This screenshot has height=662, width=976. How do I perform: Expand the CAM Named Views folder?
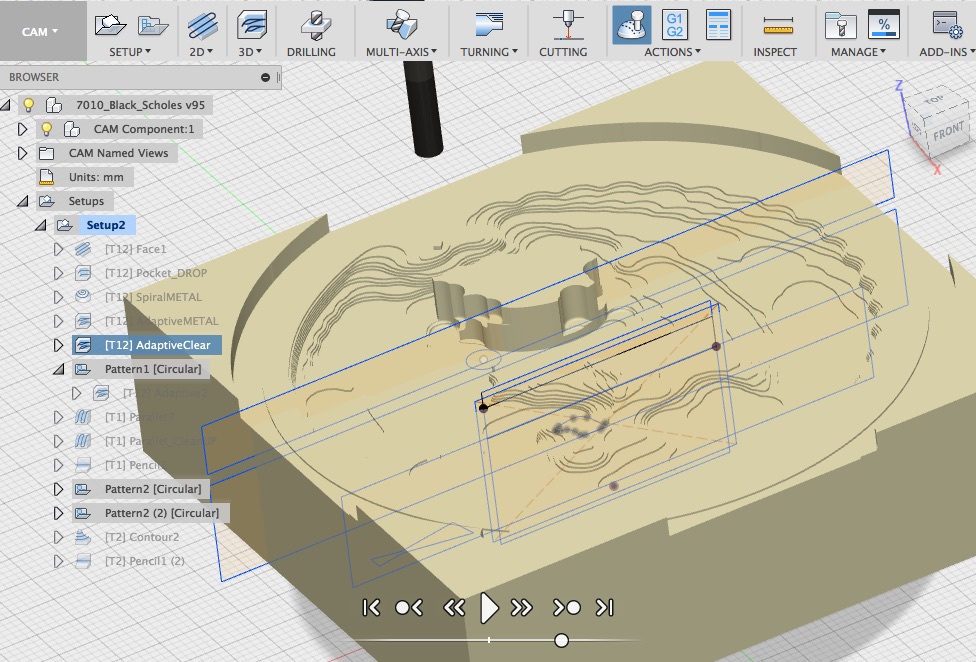tap(22, 153)
